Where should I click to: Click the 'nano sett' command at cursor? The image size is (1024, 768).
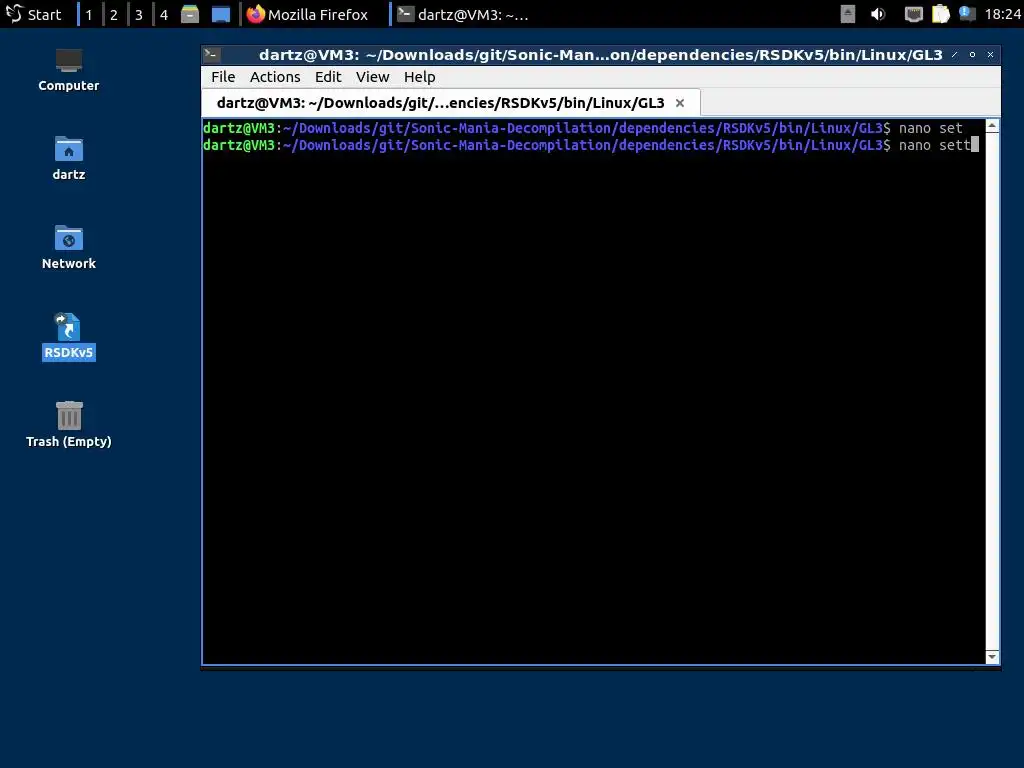(x=935, y=145)
